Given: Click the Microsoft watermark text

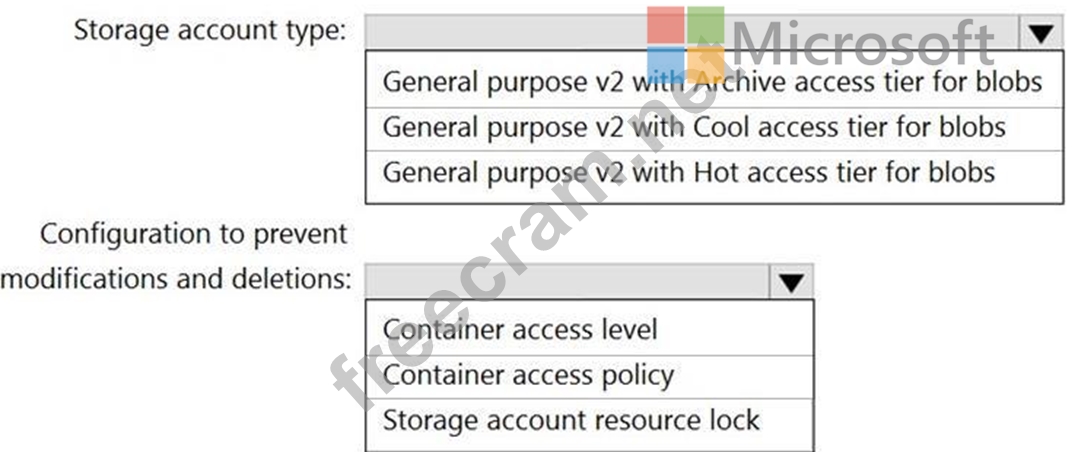Looking at the screenshot, I should click(x=863, y=43).
